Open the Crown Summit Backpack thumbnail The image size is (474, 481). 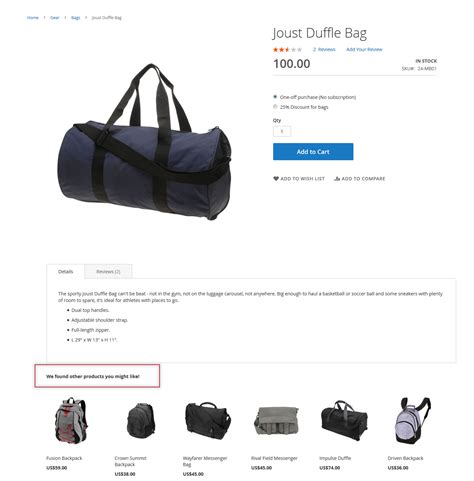141,421
